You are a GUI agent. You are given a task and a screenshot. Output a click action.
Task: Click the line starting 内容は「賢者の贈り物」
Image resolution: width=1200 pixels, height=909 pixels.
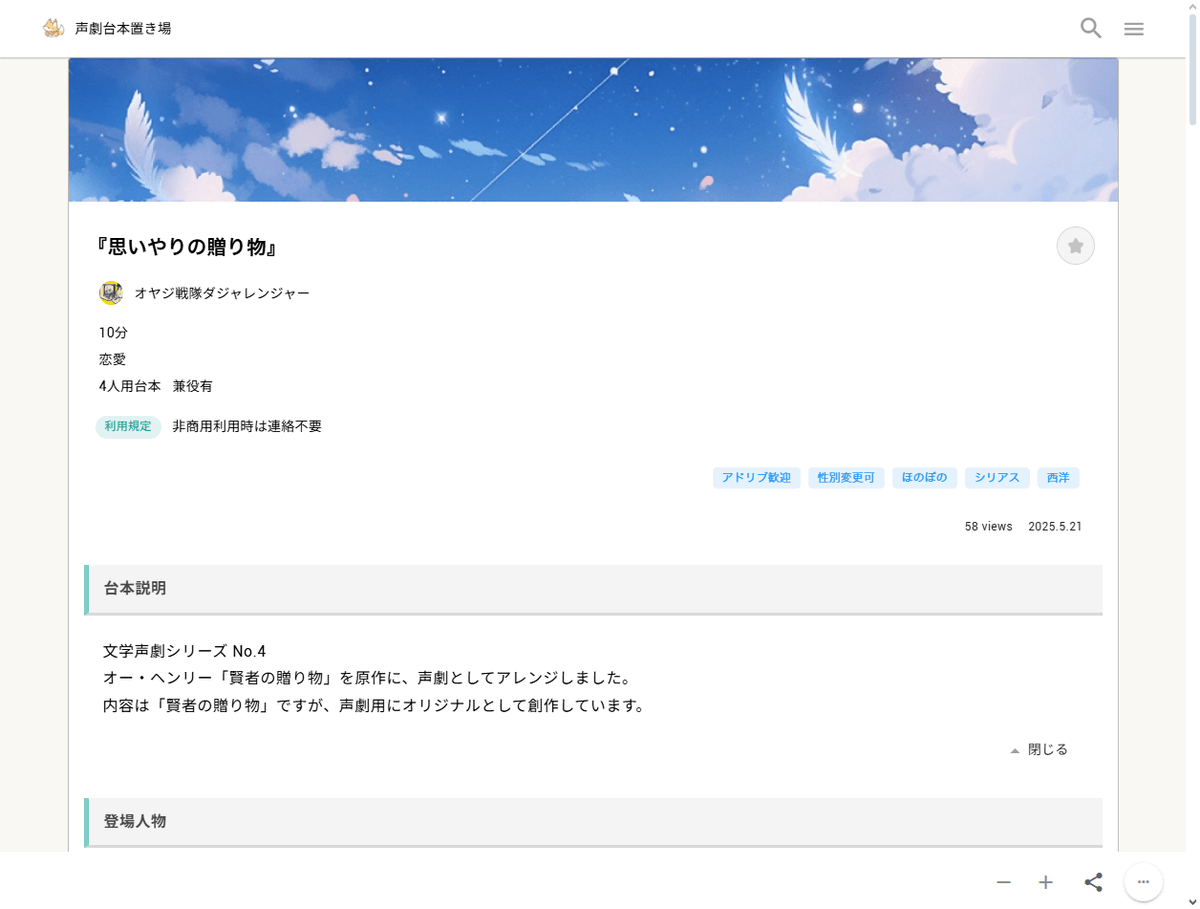coord(374,705)
